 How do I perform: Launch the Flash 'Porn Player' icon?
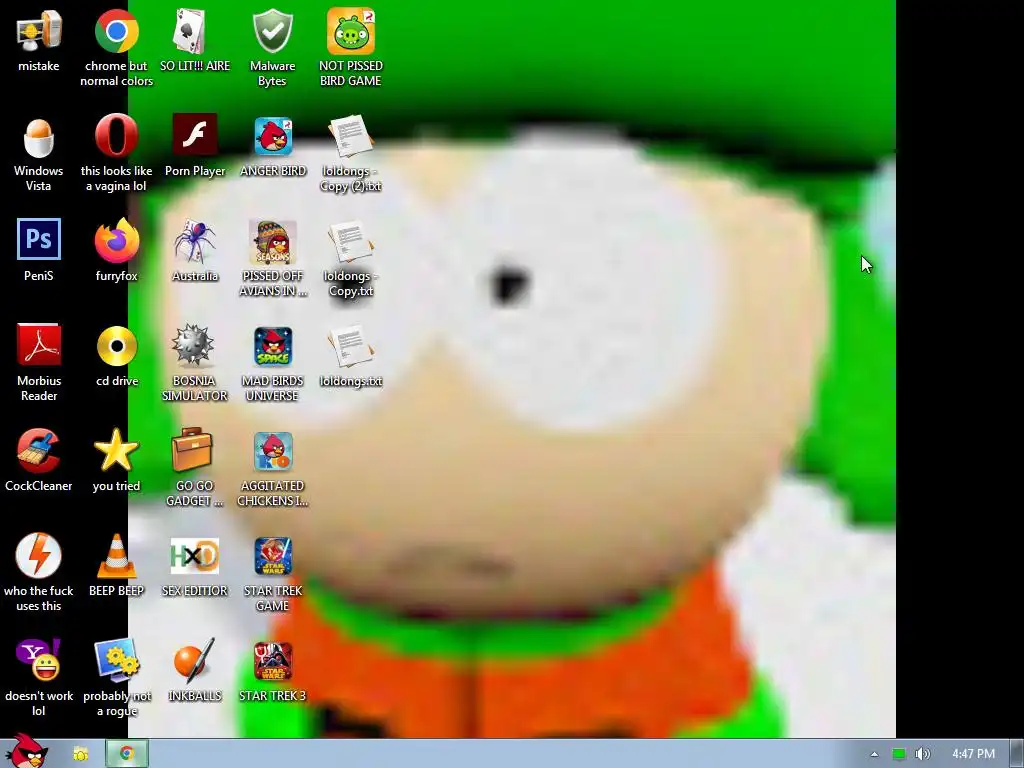195,135
